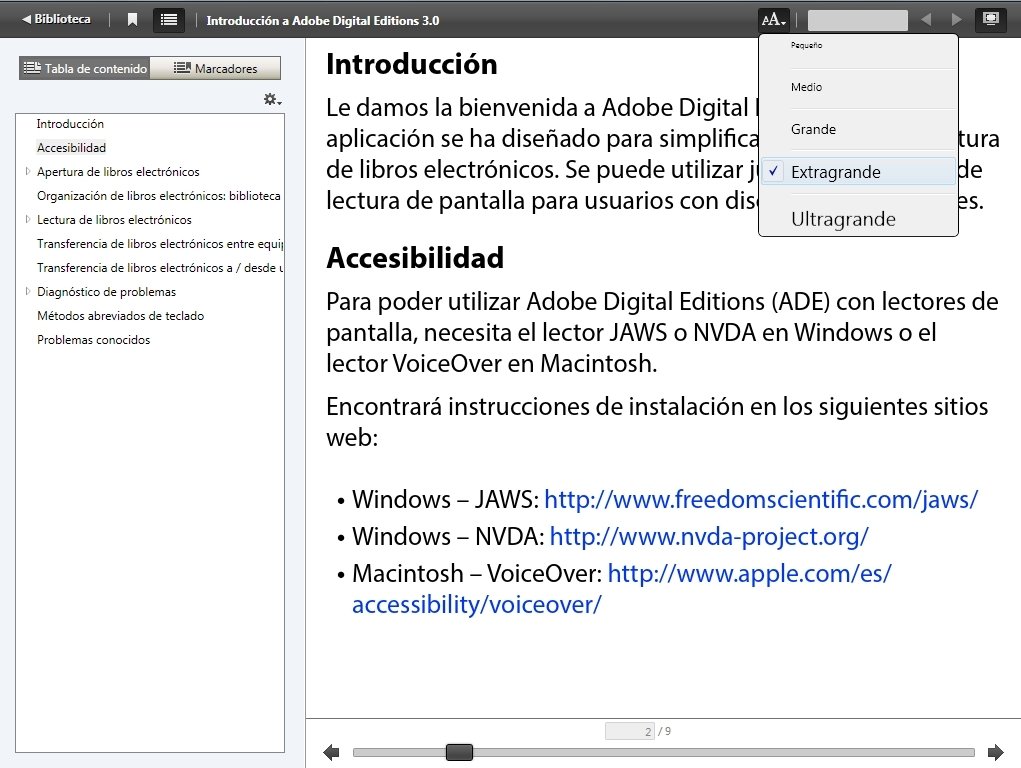The image size is (1021, 768).
Task: Go to previous page with left arrow
Action: pos(331,752)
